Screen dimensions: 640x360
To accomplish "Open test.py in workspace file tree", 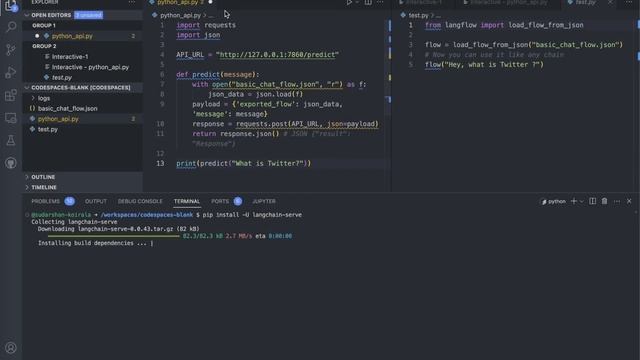I will [x=48, y=129].
